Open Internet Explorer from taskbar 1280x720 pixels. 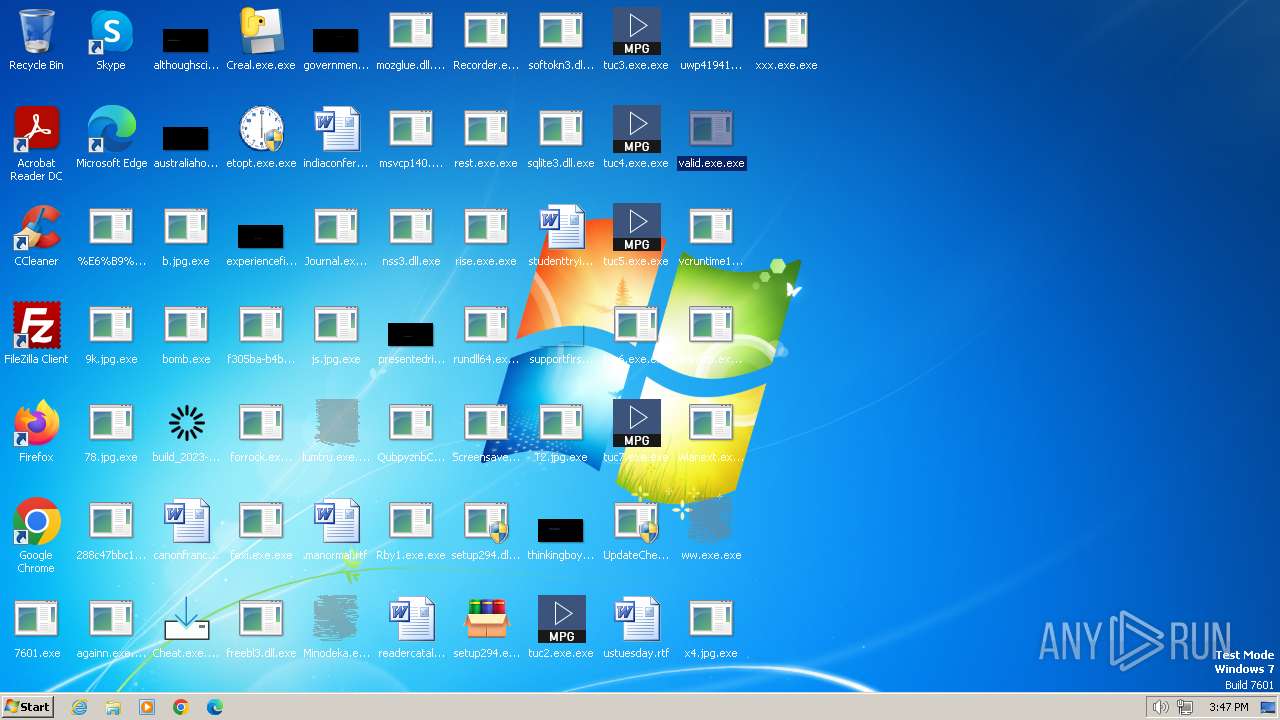click(x=80, y=707)
